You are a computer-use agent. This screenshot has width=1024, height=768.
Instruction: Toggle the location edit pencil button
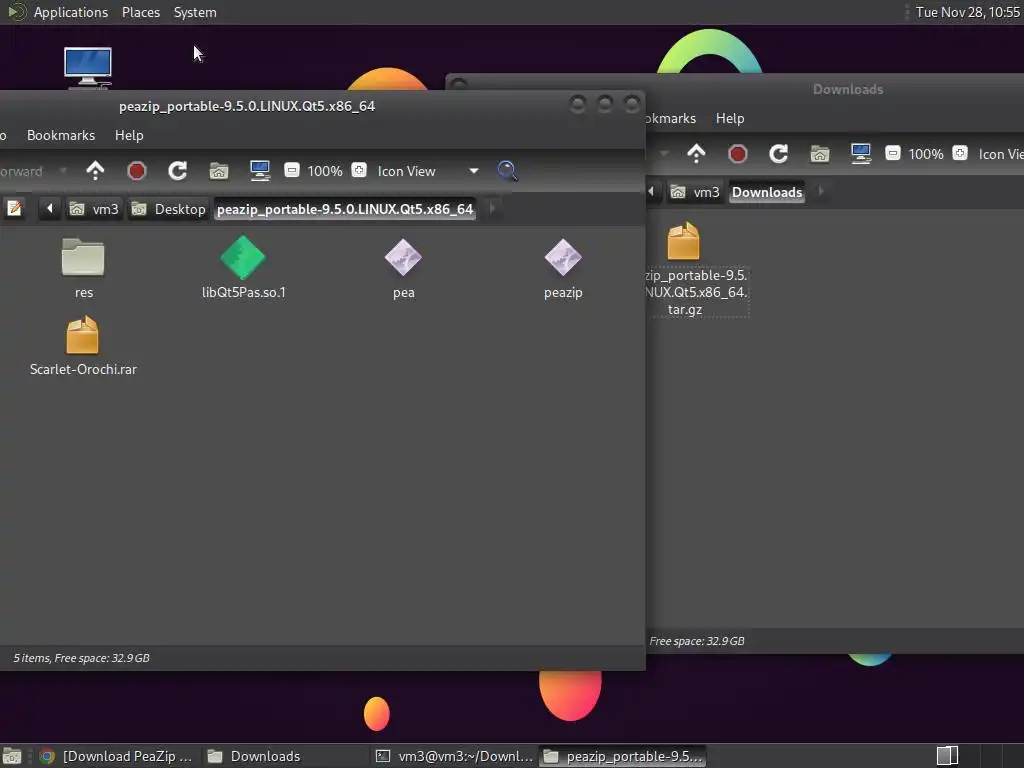(x=14, y=209)
